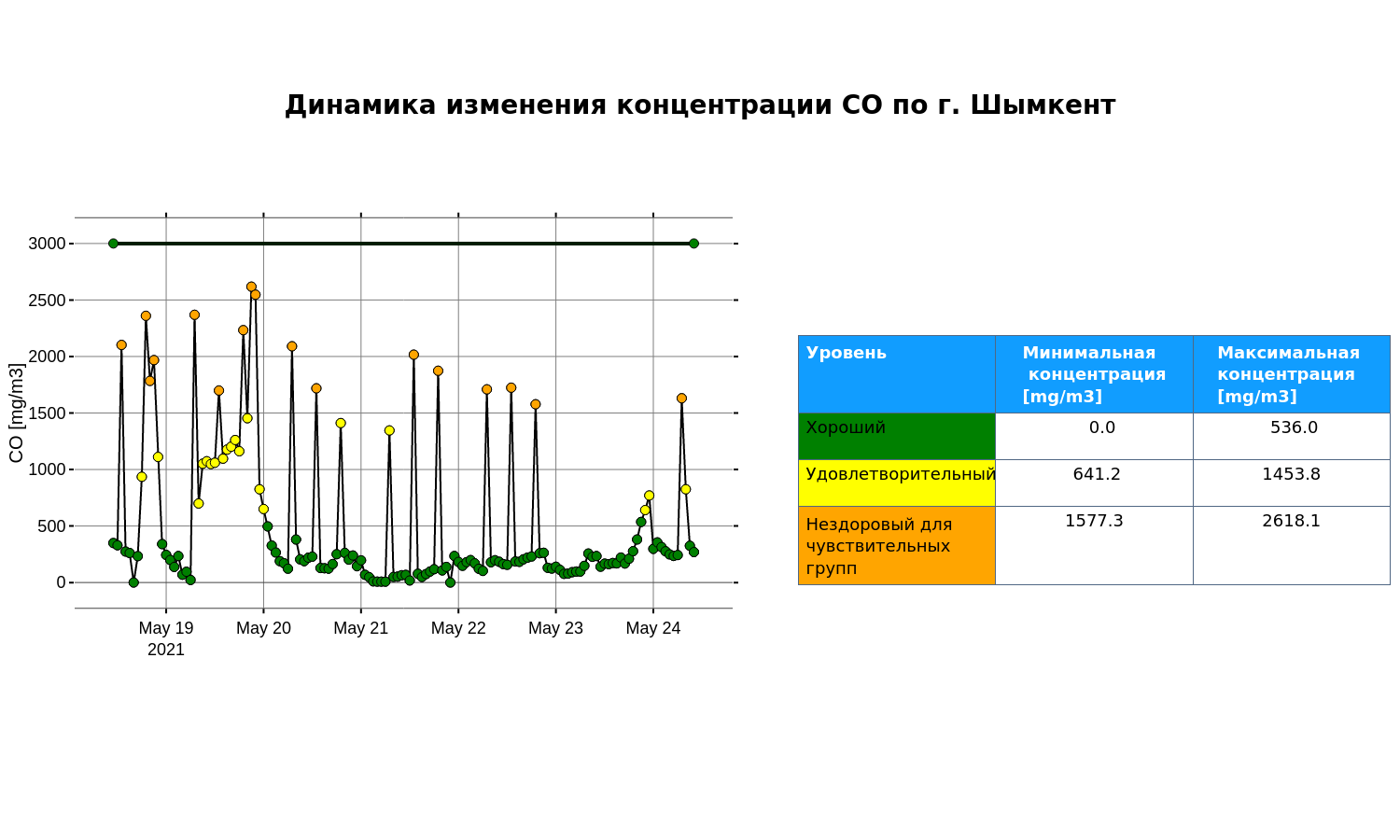Click the orange Нездоровый для чувствительных групп cell
Image resolution: width=1400 pixels, height=840 pixels.
tap(897, 545)
